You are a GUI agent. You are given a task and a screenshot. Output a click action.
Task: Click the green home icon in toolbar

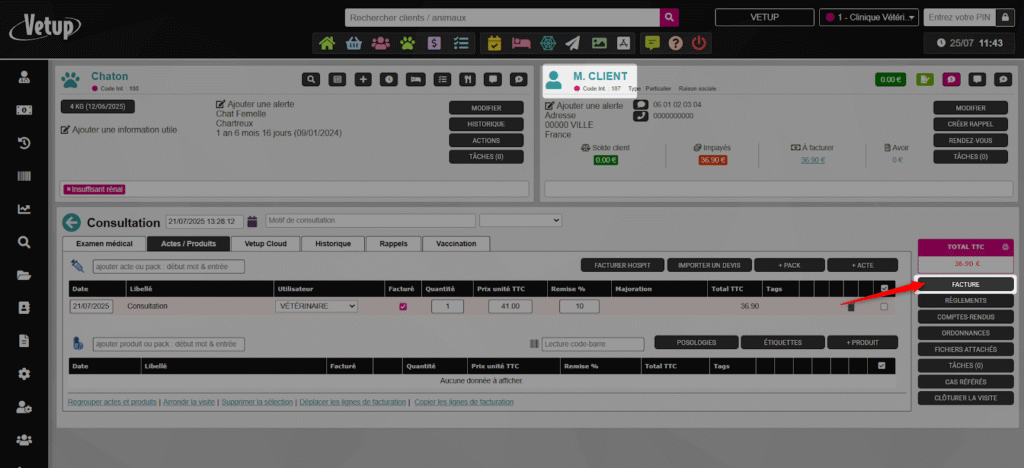click(x=327, y=43)
